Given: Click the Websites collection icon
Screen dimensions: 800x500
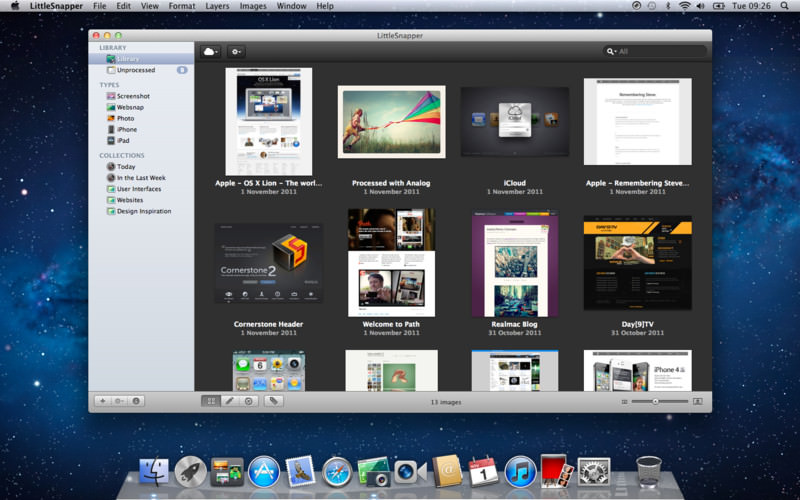Looking at the screenshot, I should point(111,200).
